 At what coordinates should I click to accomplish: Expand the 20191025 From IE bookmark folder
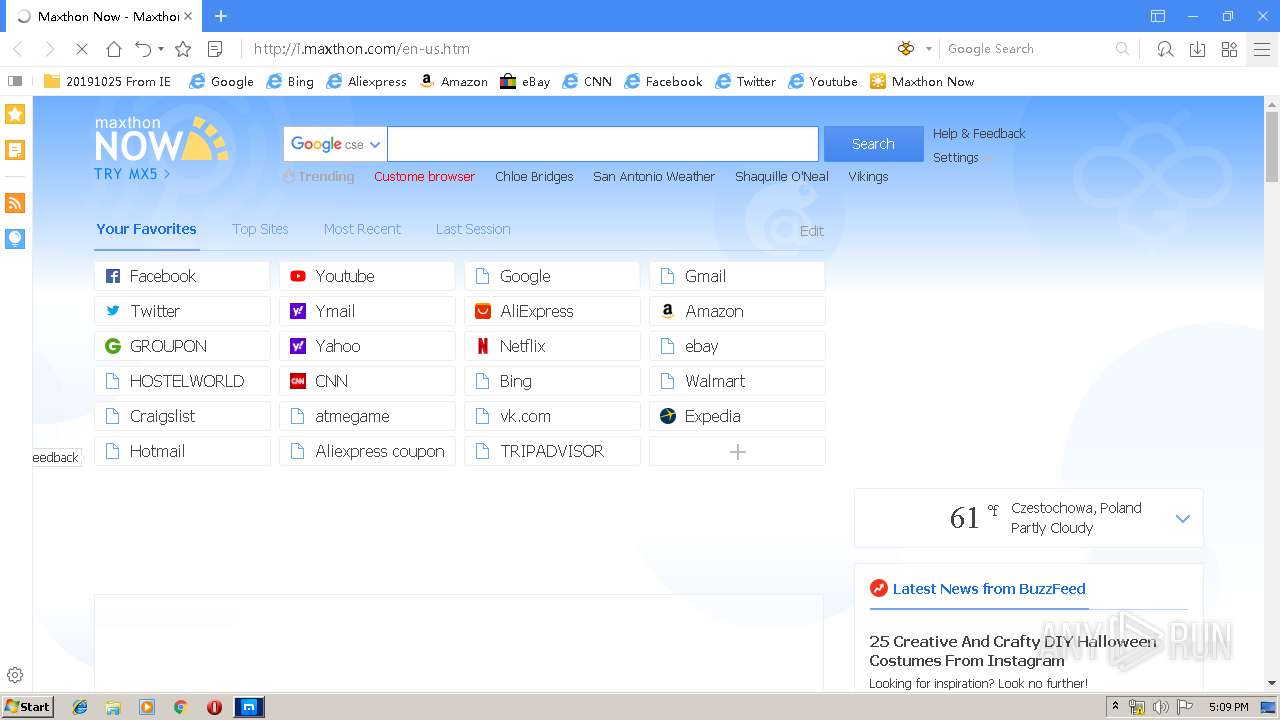tap(107, 82)
